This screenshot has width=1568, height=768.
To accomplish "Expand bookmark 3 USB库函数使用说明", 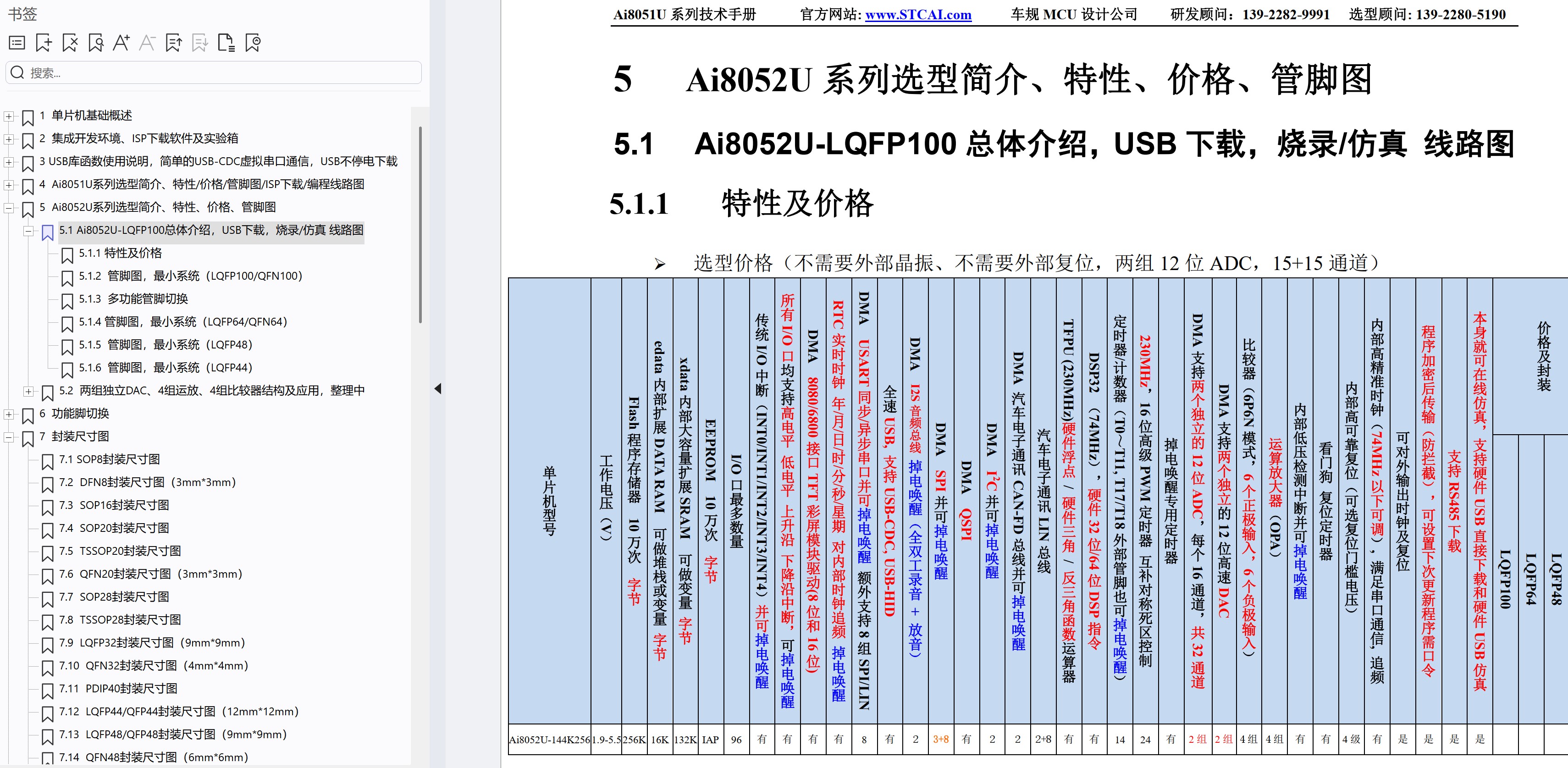I will coord(9,162).
